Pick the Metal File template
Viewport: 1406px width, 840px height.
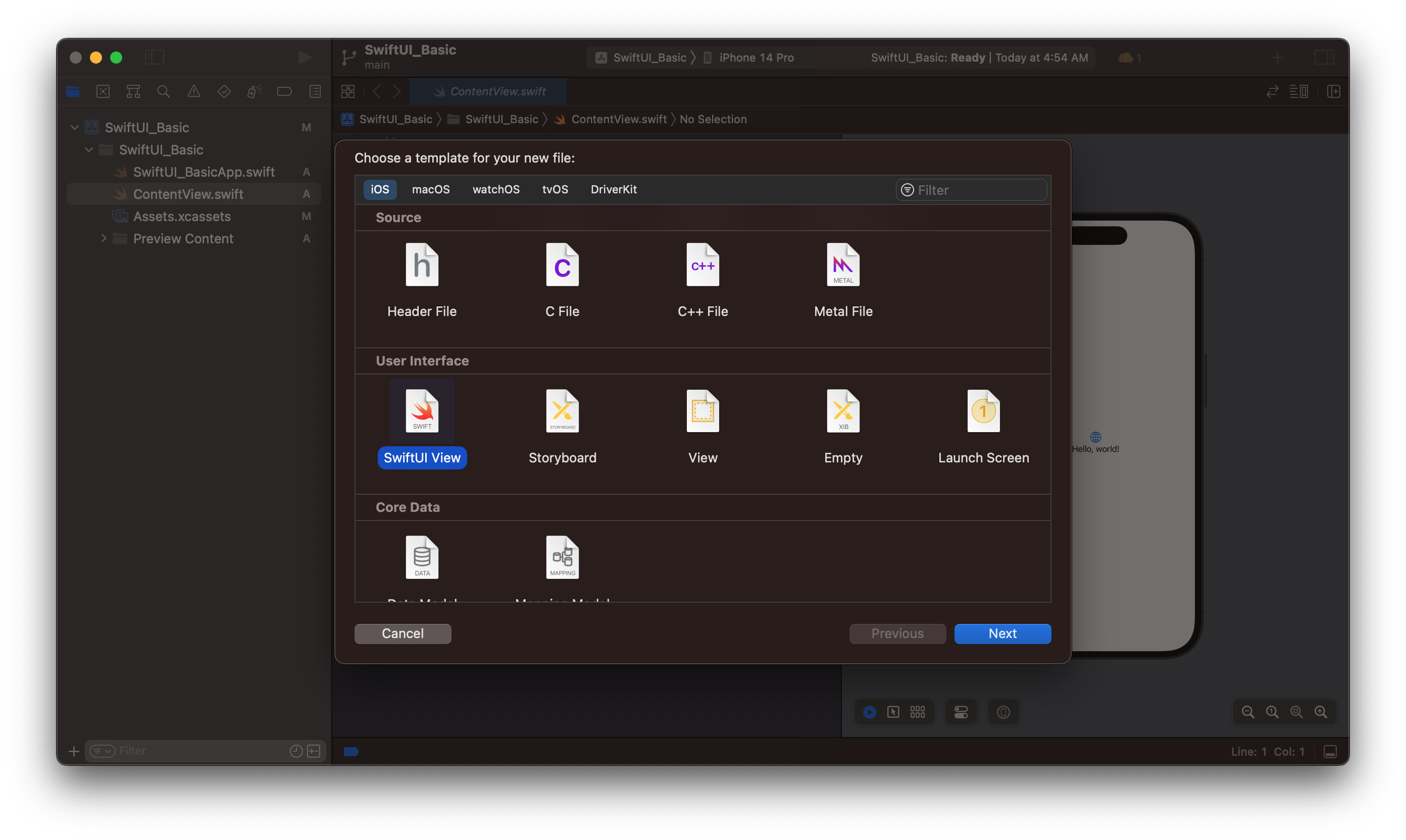[843, 281]
